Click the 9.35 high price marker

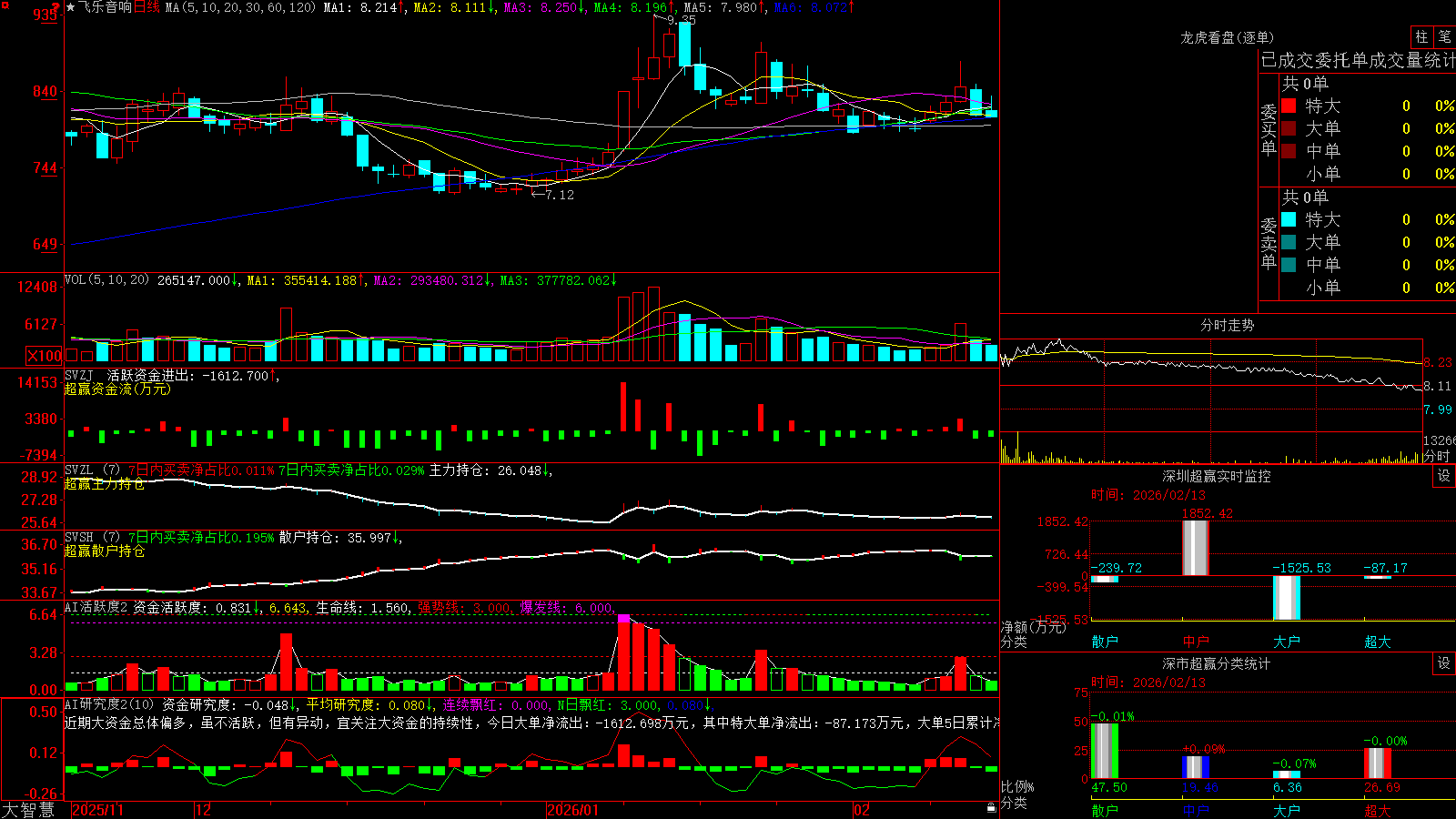[682, 19]
